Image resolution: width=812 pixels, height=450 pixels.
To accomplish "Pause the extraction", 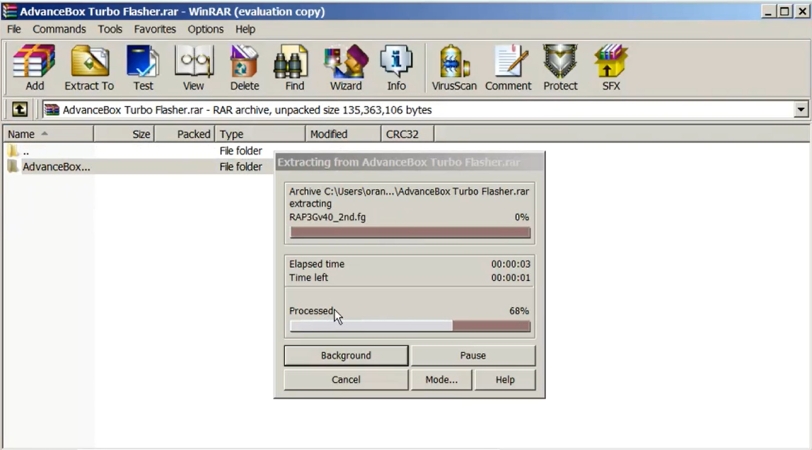I will pyautogui.click(x=473, y=355).
